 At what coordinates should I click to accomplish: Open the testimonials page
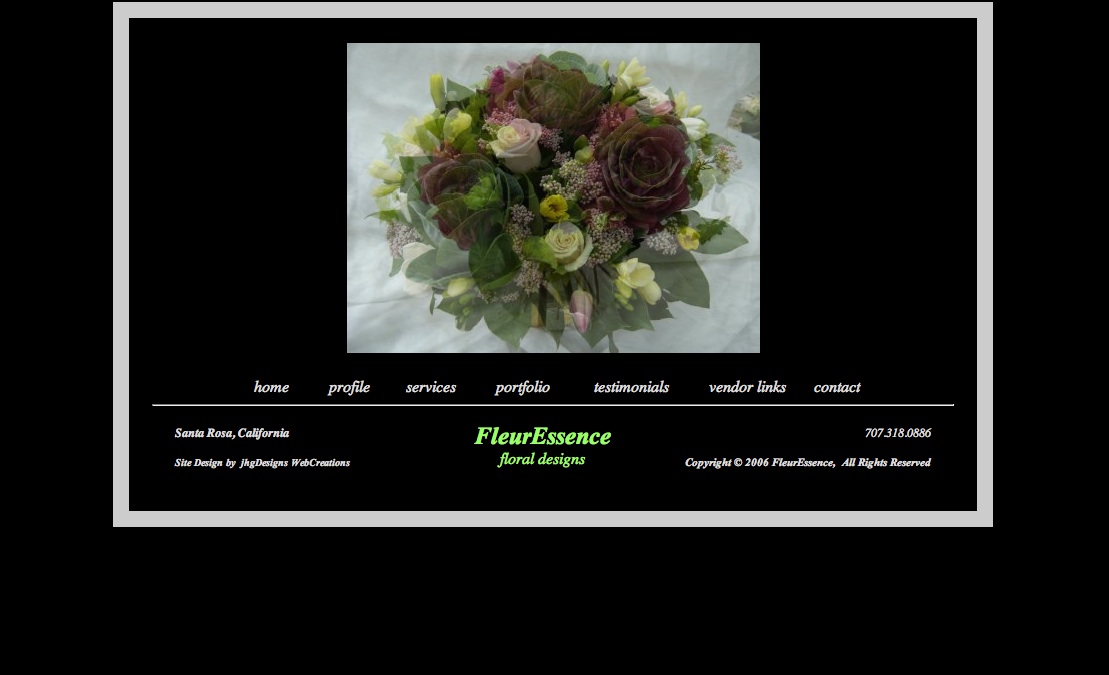pyautogui.click(x=631, y=388)
